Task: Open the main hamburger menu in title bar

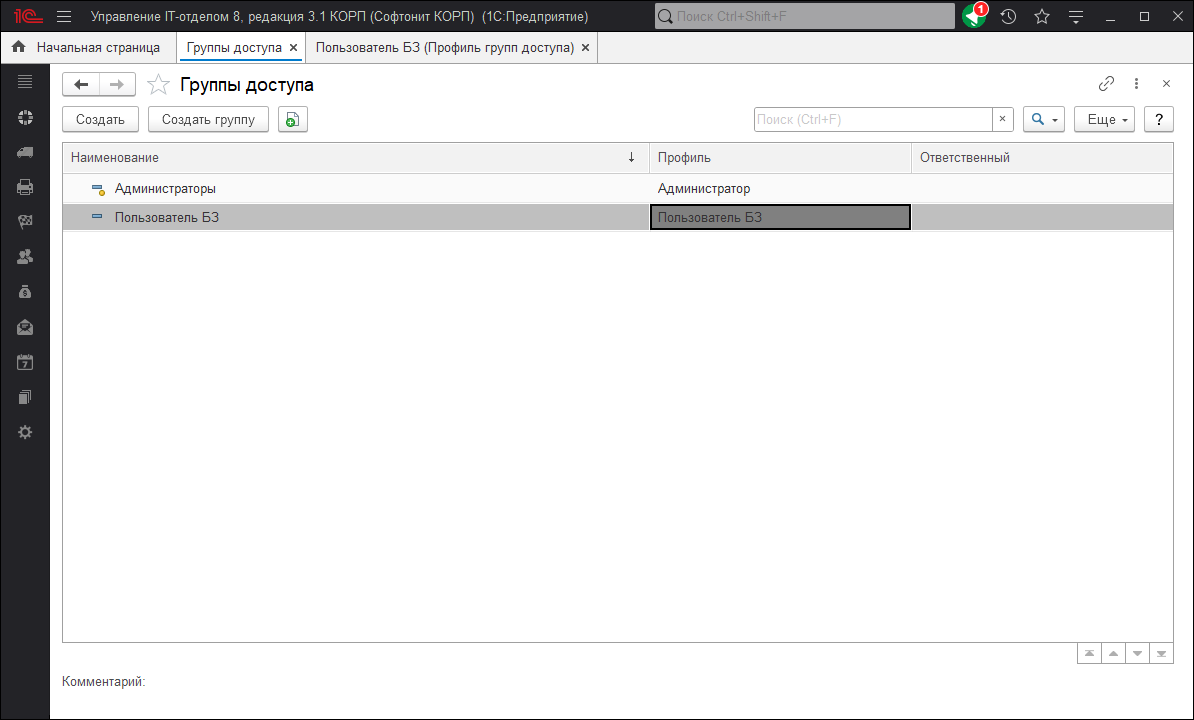Action: 64,17
